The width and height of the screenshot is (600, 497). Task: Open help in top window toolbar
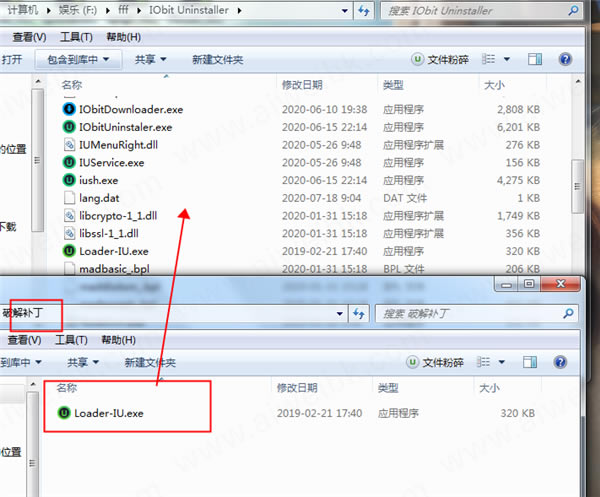565,59
